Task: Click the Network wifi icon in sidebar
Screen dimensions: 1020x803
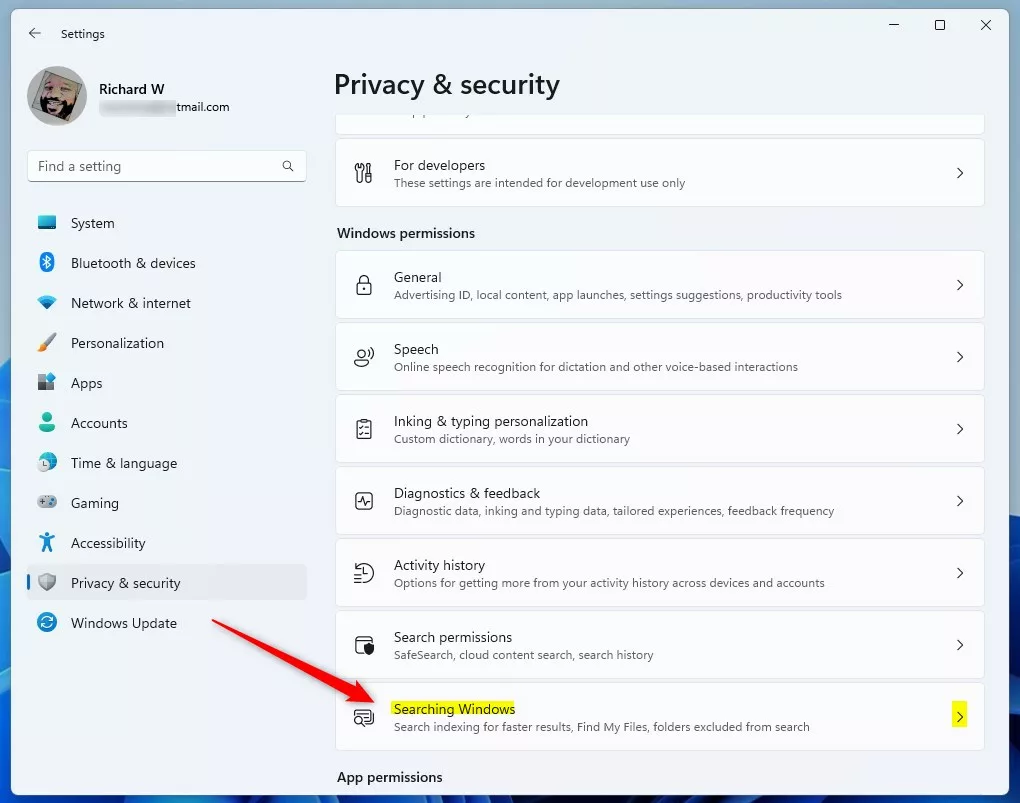Action: 47,303
